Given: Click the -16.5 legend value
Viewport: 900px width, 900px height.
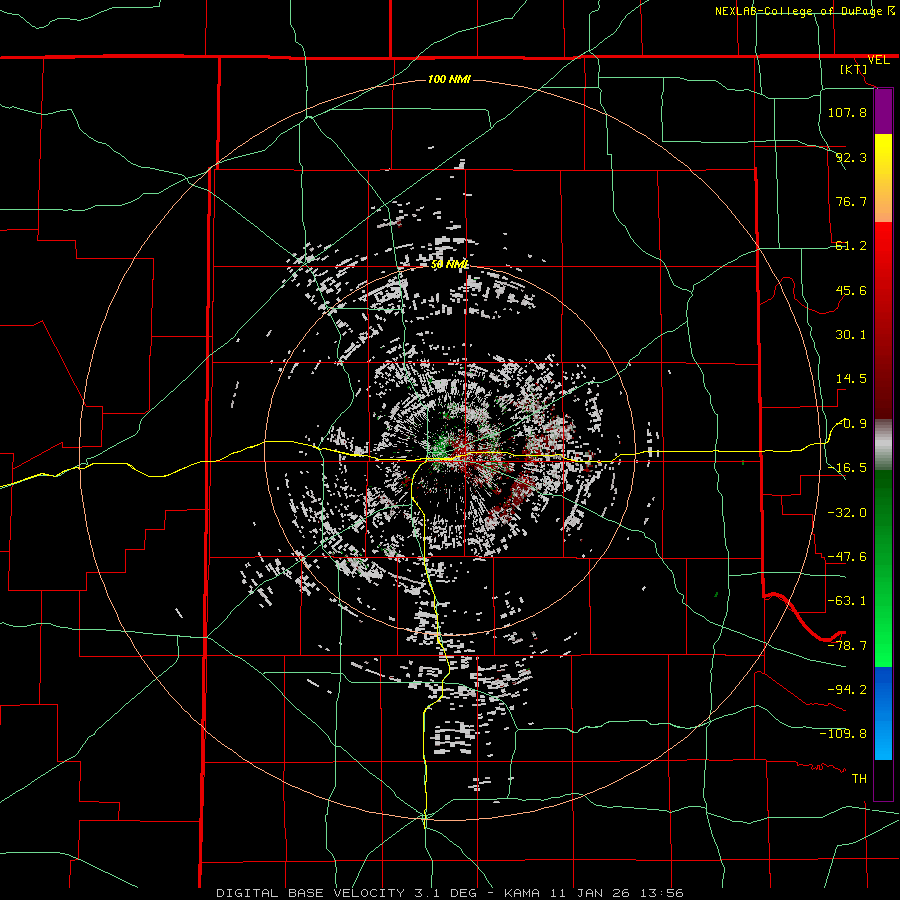Looking at the screenshot, I should tap(847, 468).
